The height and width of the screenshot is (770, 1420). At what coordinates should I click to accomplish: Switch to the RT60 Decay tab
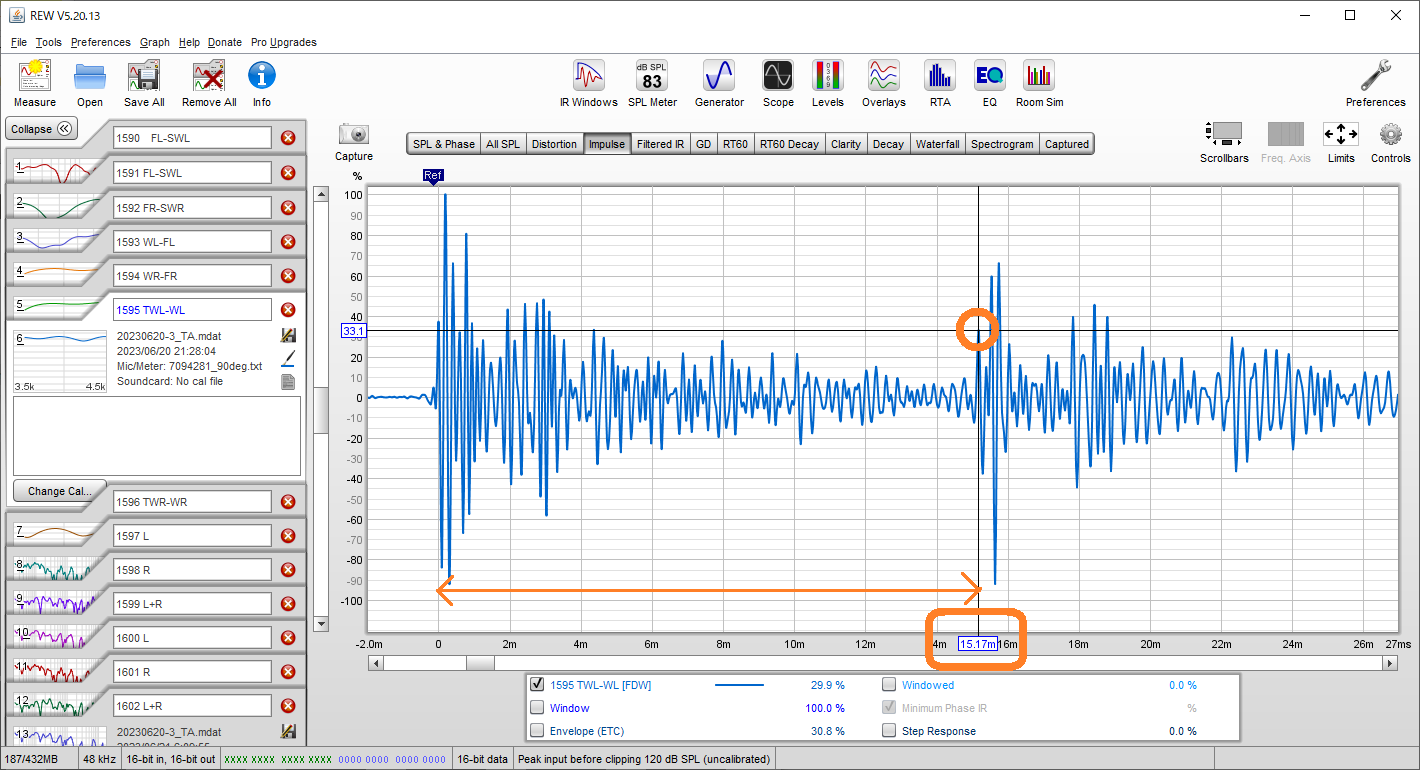pyautogui.click(x=789, y=144)
